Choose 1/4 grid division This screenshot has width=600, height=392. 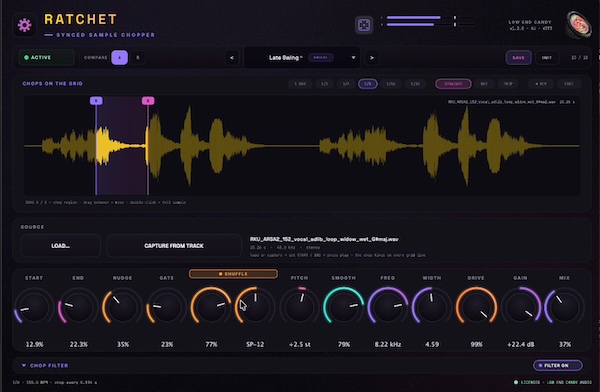(346, 84)
